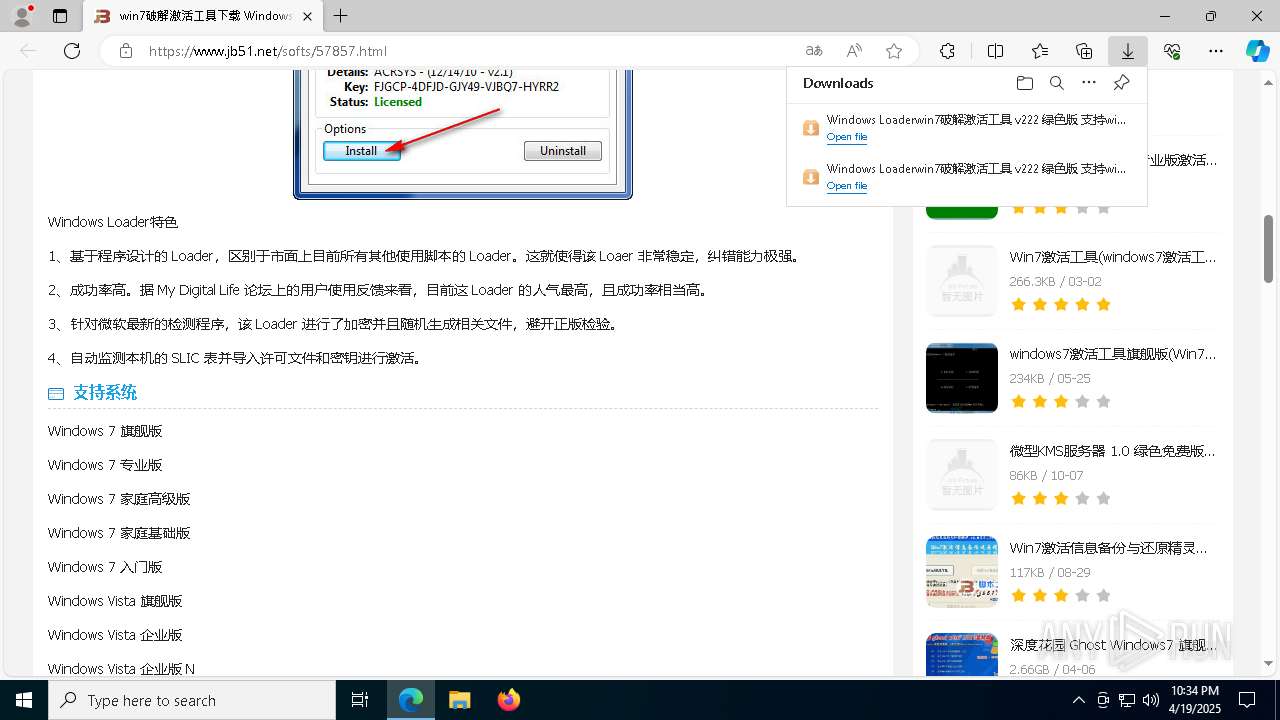Open the Windows Start menu
Image resolution: width=1280 pixels, height=720 pixels.
point(24,700)
